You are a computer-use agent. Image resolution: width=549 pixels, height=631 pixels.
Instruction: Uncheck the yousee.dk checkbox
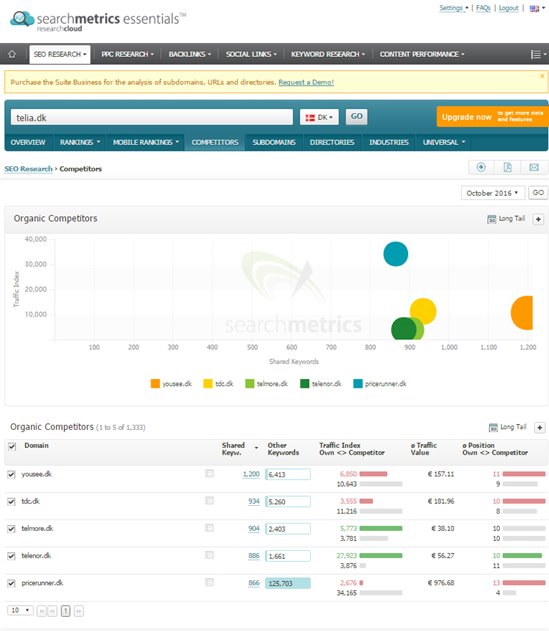point(11,474)
